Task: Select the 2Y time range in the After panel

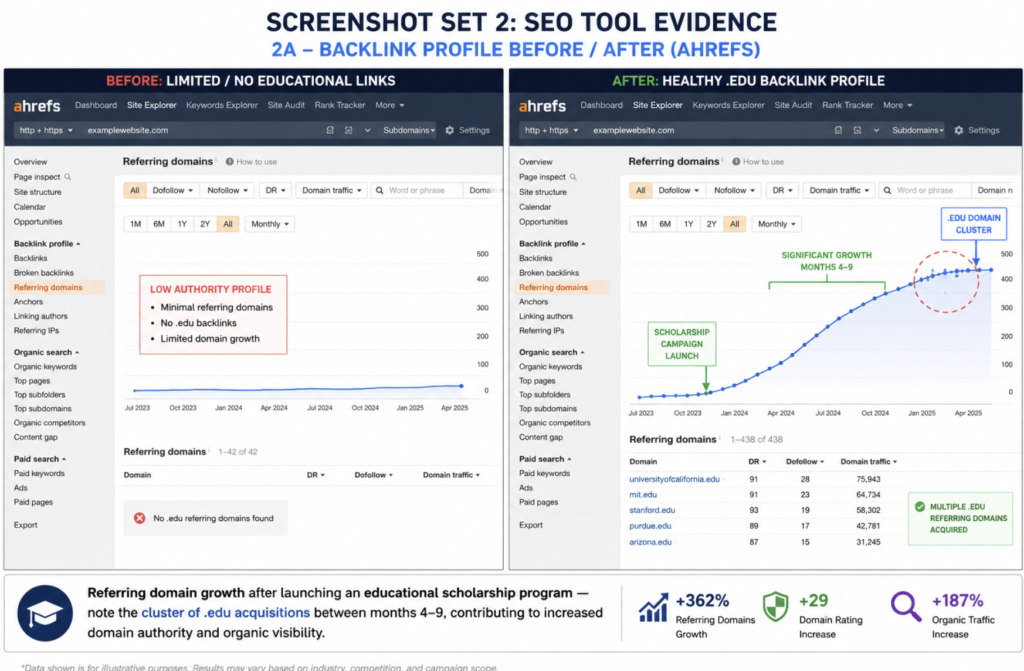Action: [x=711, y=224]
